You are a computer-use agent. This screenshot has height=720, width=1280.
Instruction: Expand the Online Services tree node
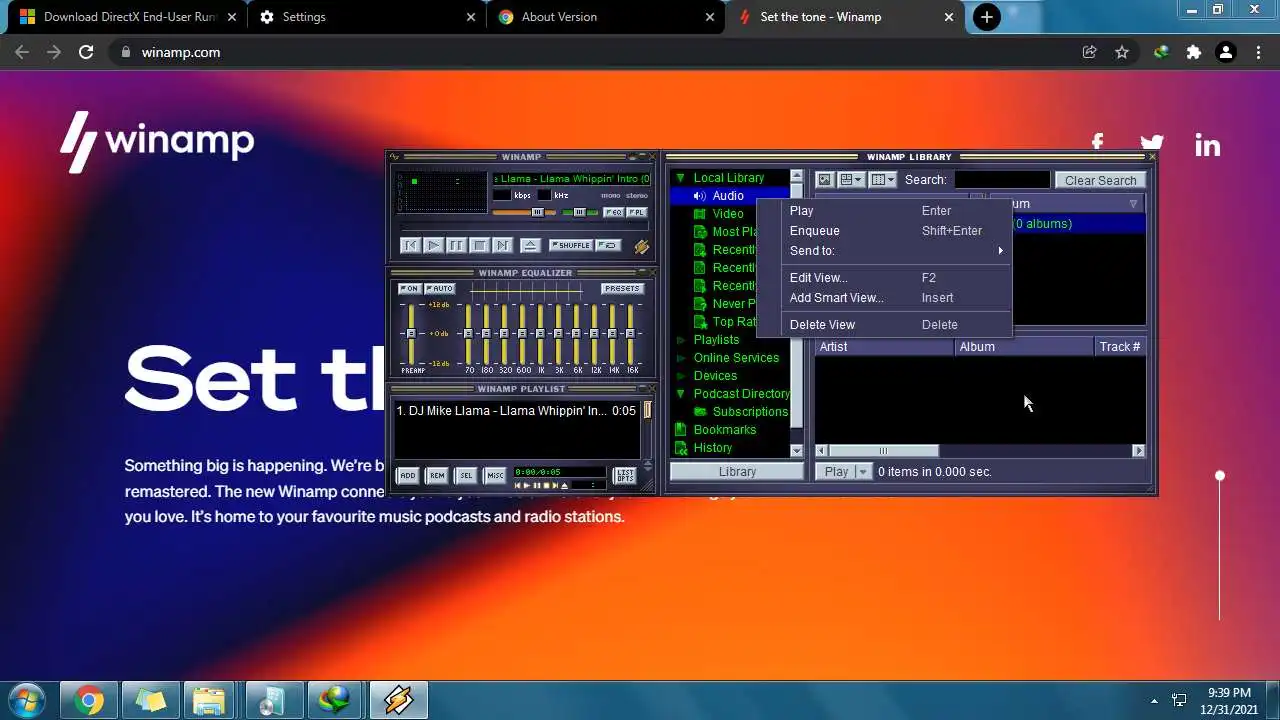pyautogui.click(x=680, y=358)
